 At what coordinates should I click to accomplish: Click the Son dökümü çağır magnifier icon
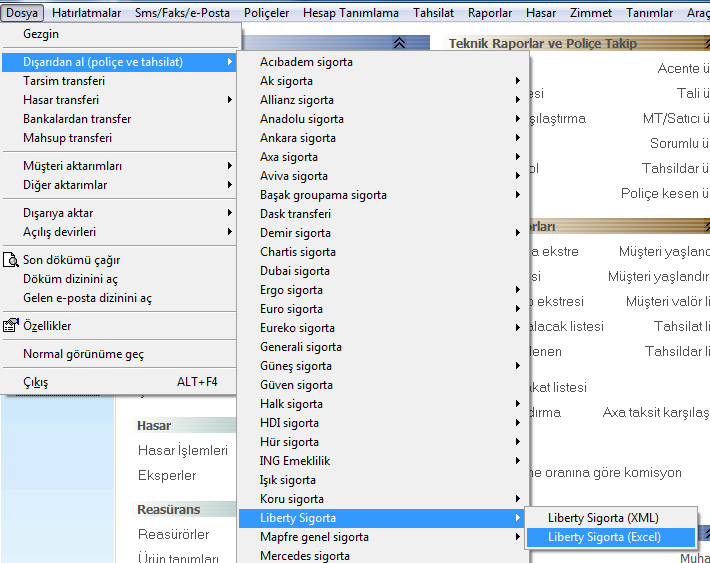11,260
